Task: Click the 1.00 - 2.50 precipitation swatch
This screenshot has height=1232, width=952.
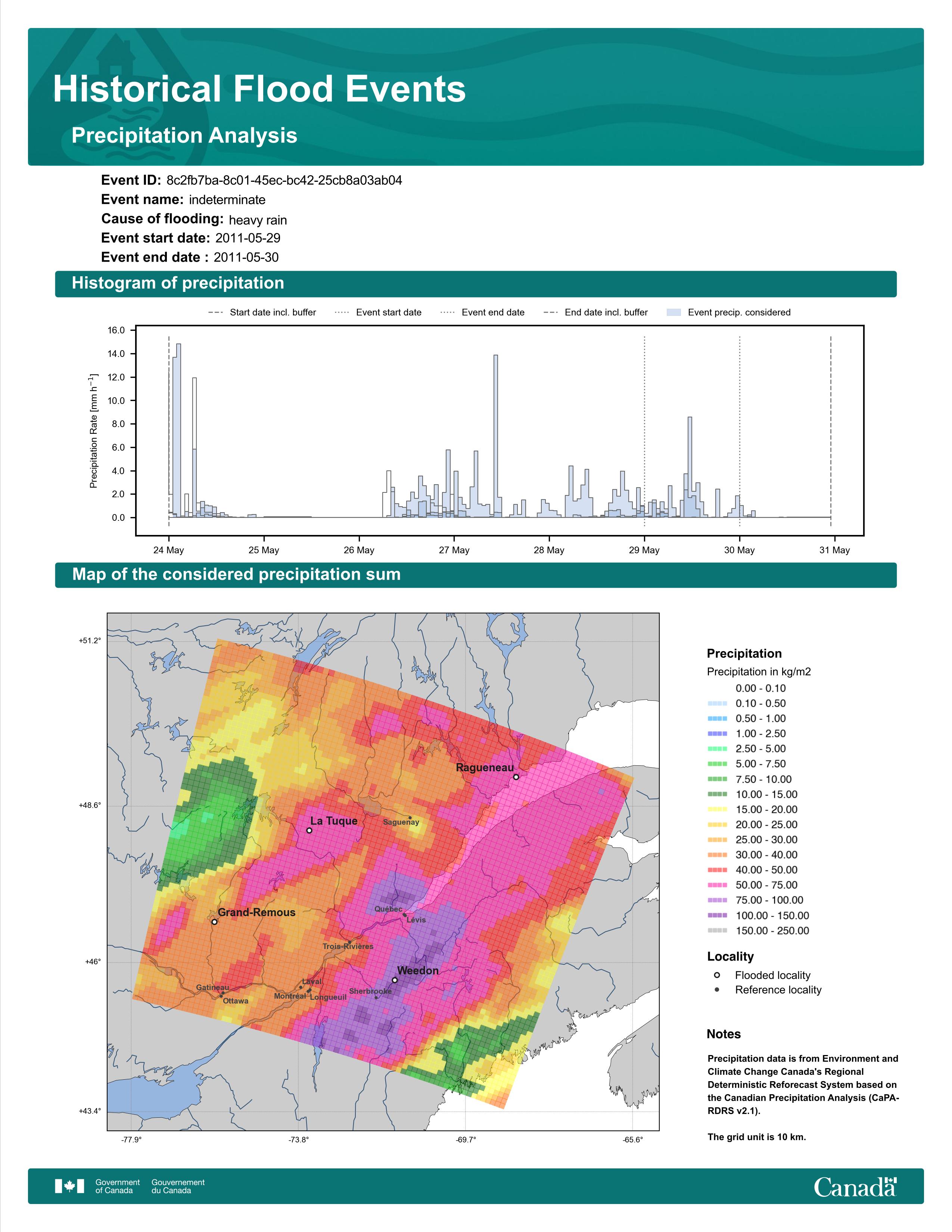Action: [x=717, y=734]
